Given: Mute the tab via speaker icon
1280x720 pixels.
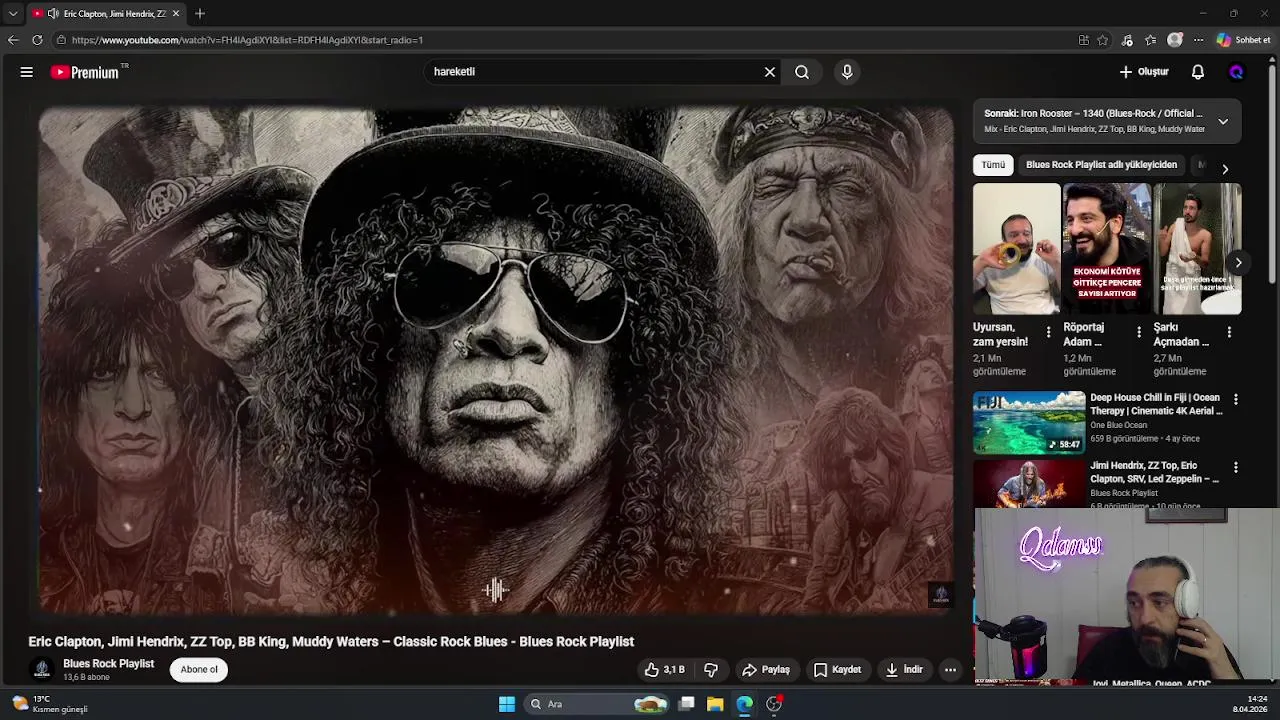Looking at the screenshot, I should 53,14.
